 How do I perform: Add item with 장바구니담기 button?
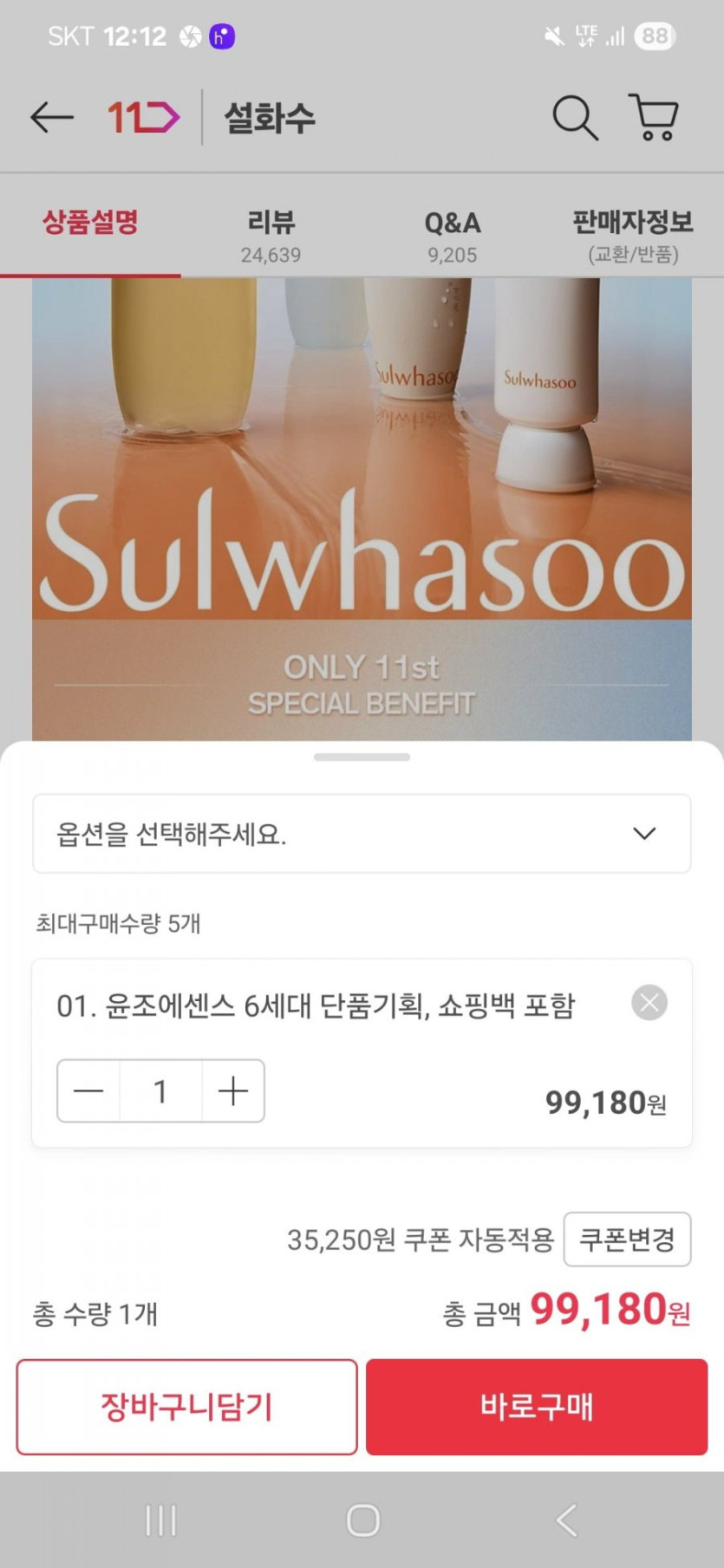pos(186,1407)
